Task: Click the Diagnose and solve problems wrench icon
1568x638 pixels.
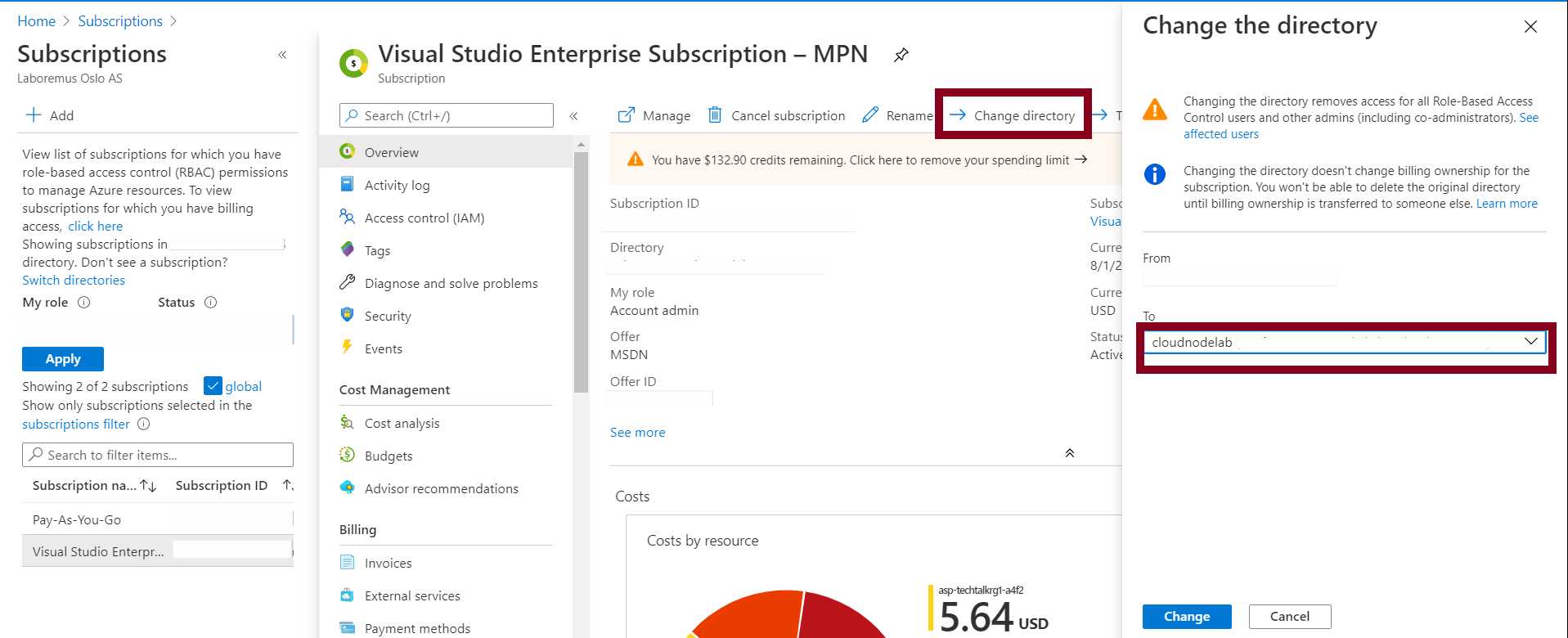Action: (x=348, y=282)
